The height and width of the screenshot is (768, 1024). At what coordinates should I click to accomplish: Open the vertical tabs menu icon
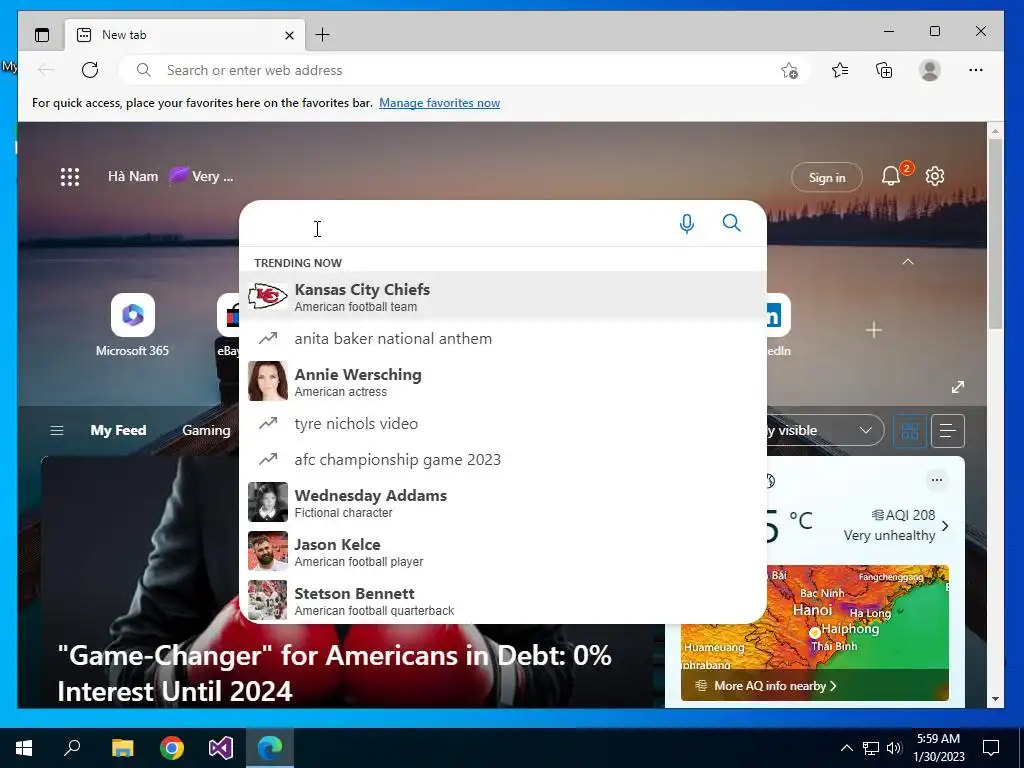[42, 35]
